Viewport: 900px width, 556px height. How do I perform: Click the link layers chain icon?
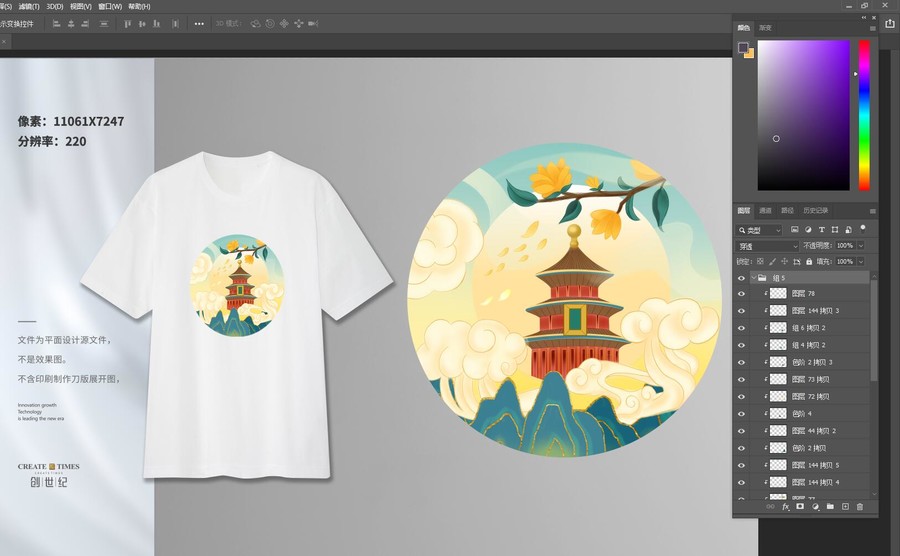coord(770,507)
